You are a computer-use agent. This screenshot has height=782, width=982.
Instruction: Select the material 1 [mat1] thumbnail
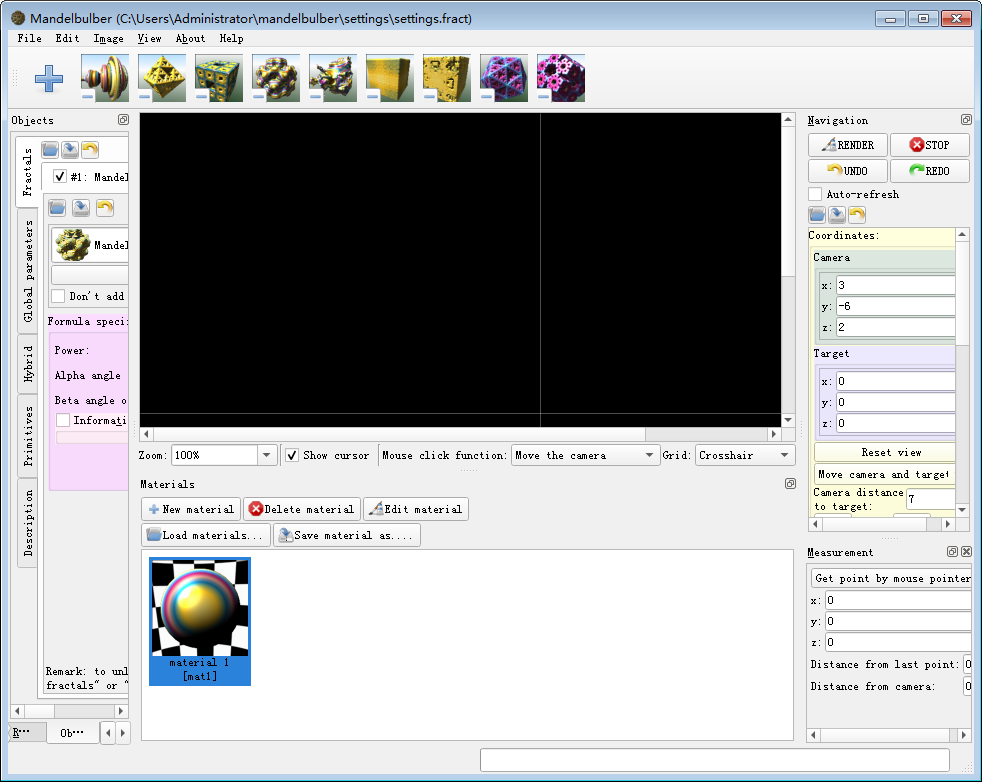pos(200,621)
